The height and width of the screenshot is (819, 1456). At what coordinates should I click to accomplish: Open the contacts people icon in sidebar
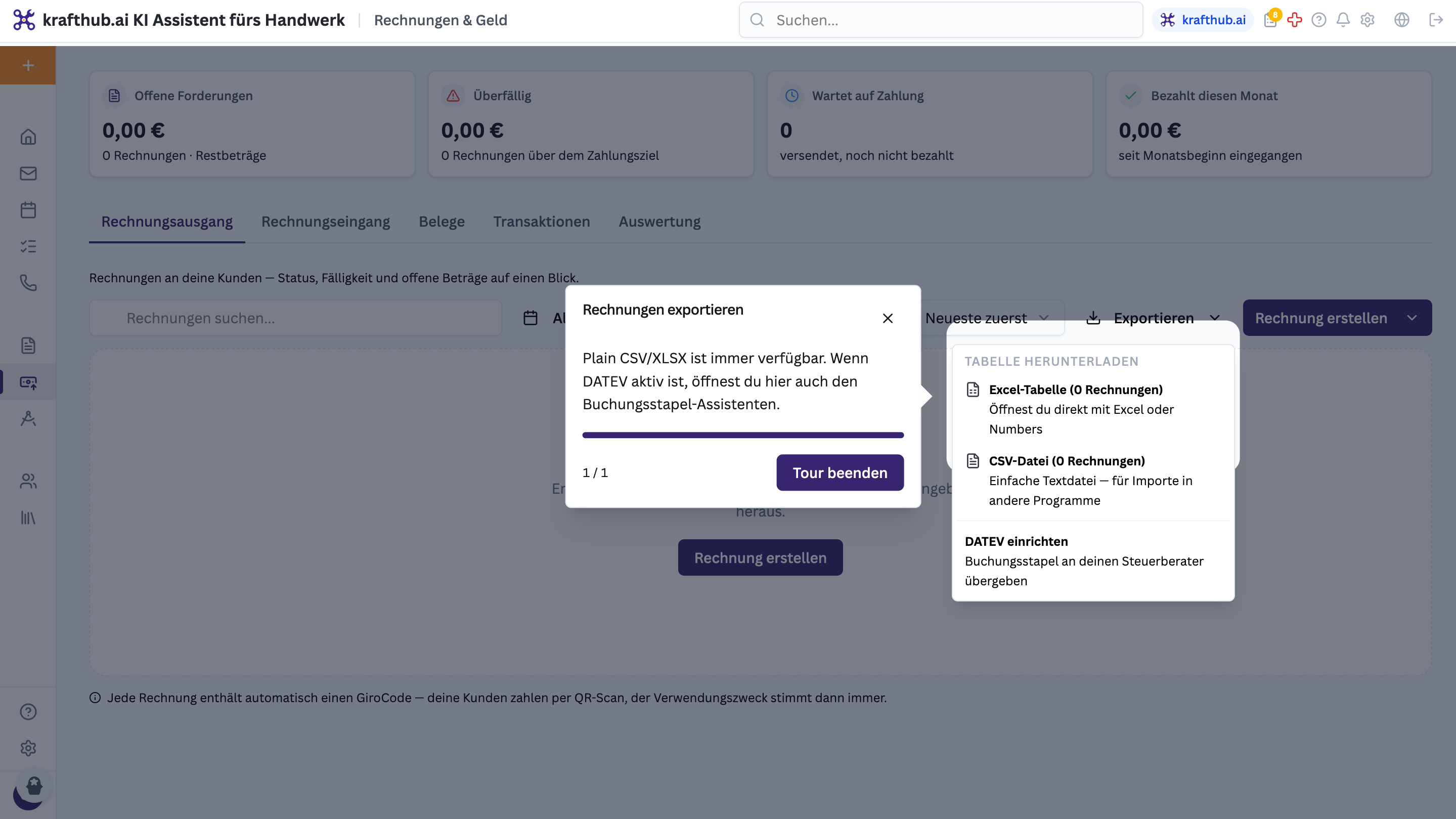click(x=28, y=482)
